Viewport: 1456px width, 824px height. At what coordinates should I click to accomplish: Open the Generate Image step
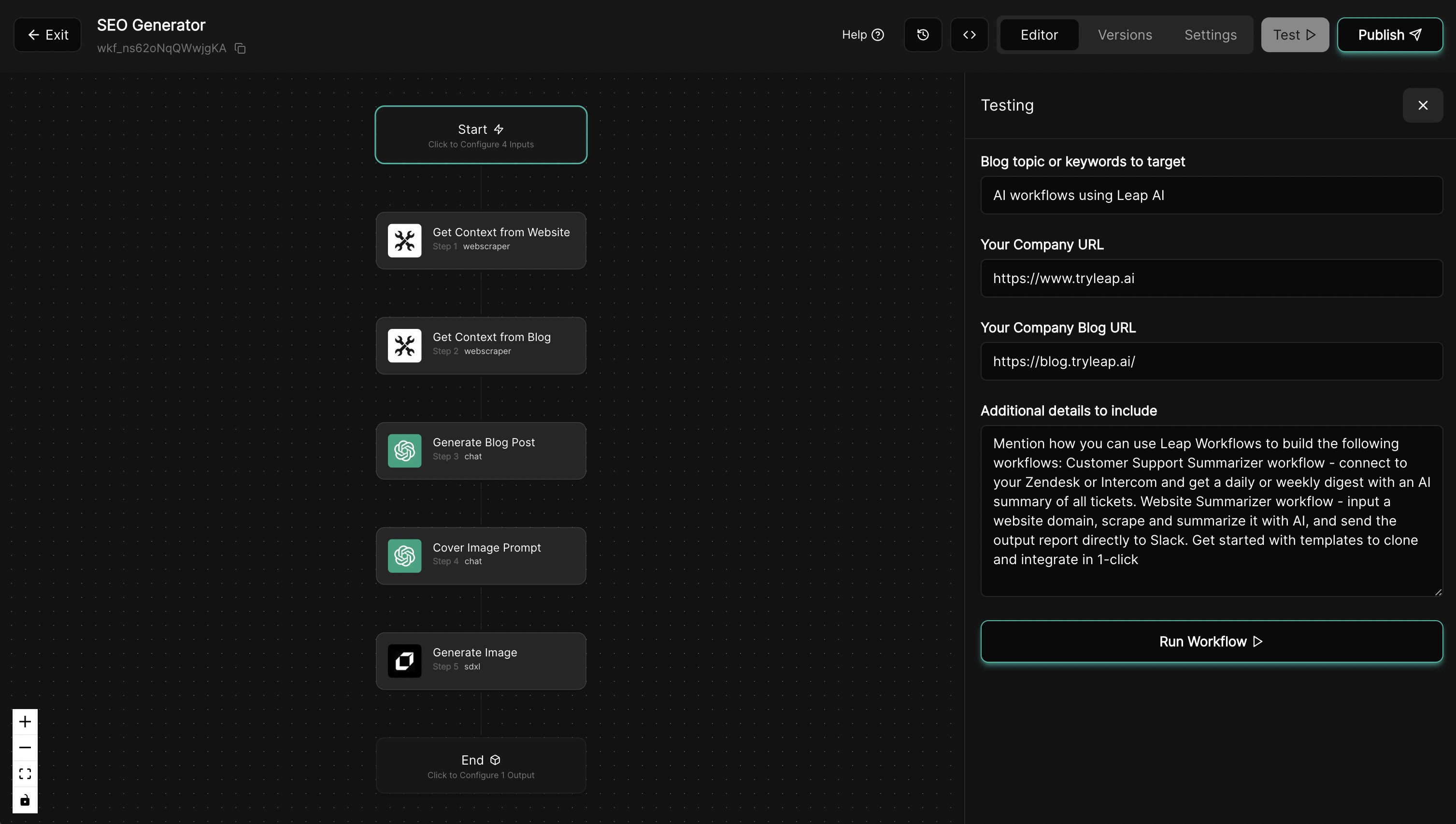(x=481, y=660)
